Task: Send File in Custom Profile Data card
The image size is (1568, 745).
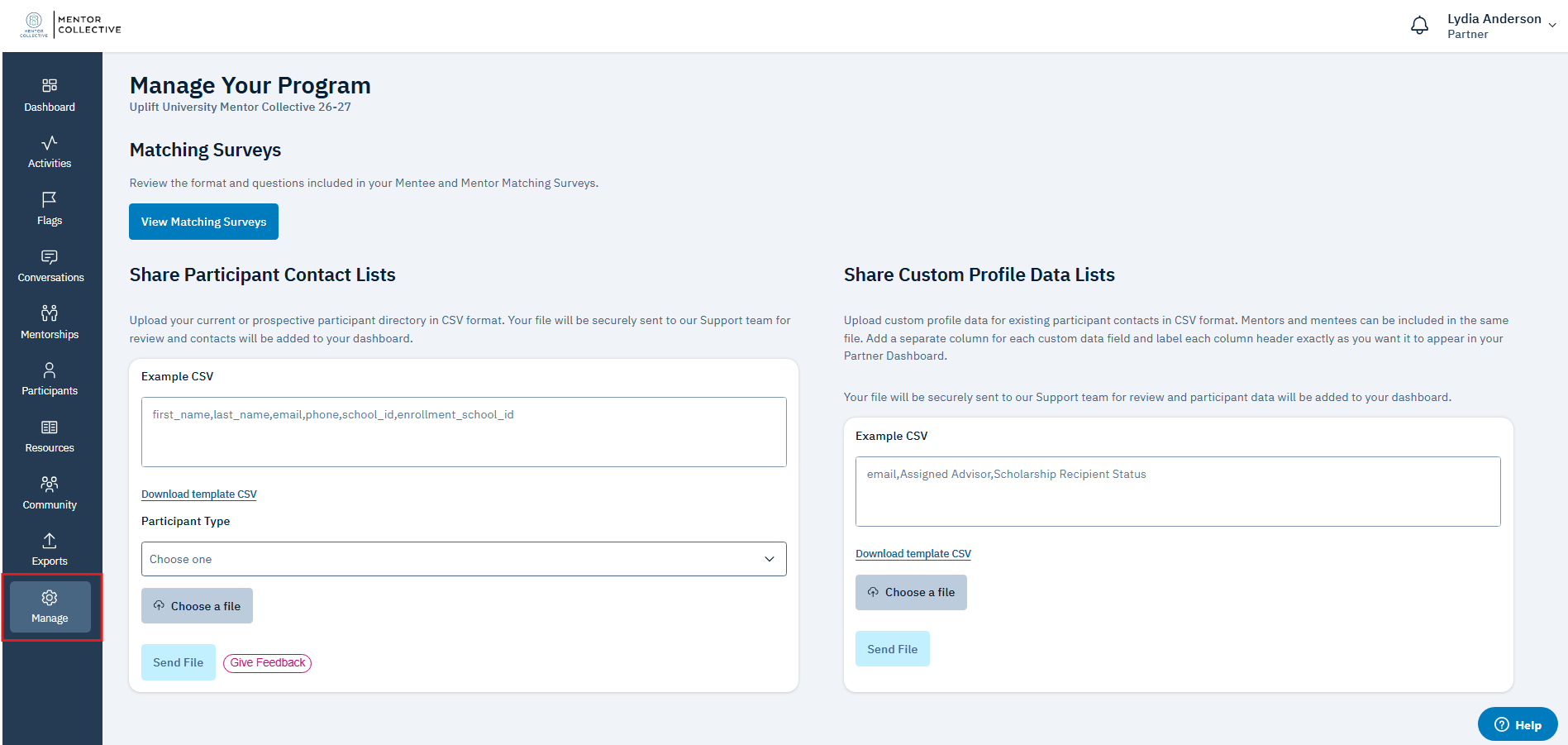Action: [x=893, y=649]
